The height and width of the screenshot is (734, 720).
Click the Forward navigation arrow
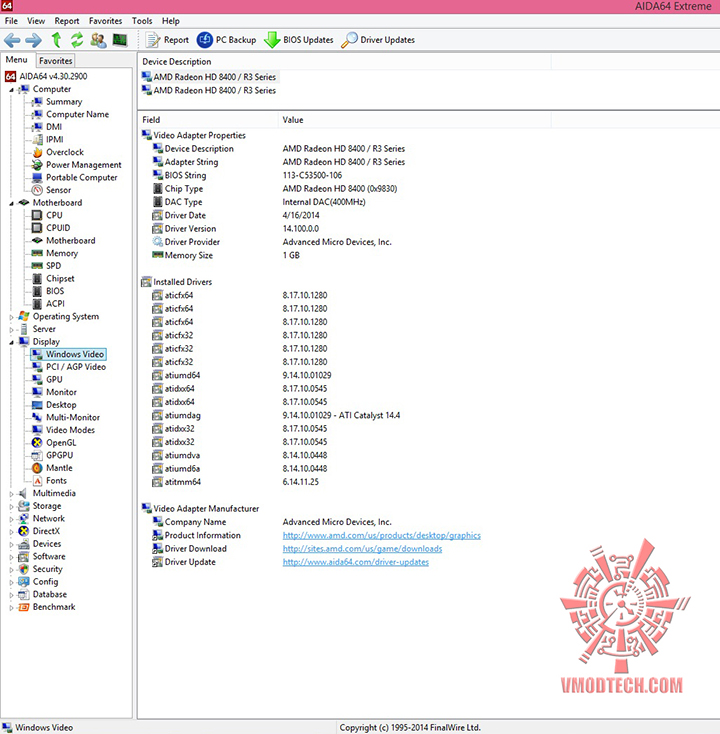click(33, 40)
